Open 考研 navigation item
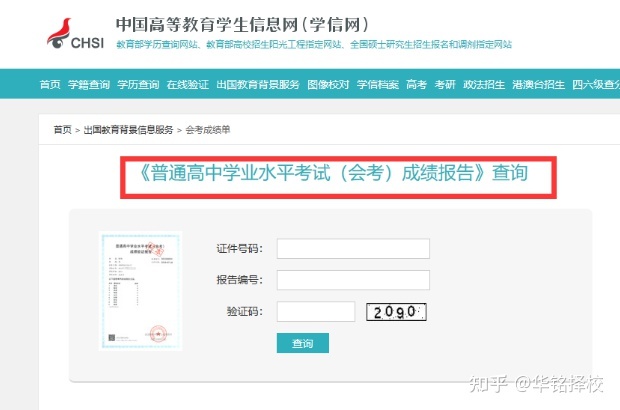This screenshot has height=410, width=620. pos(445,85)
